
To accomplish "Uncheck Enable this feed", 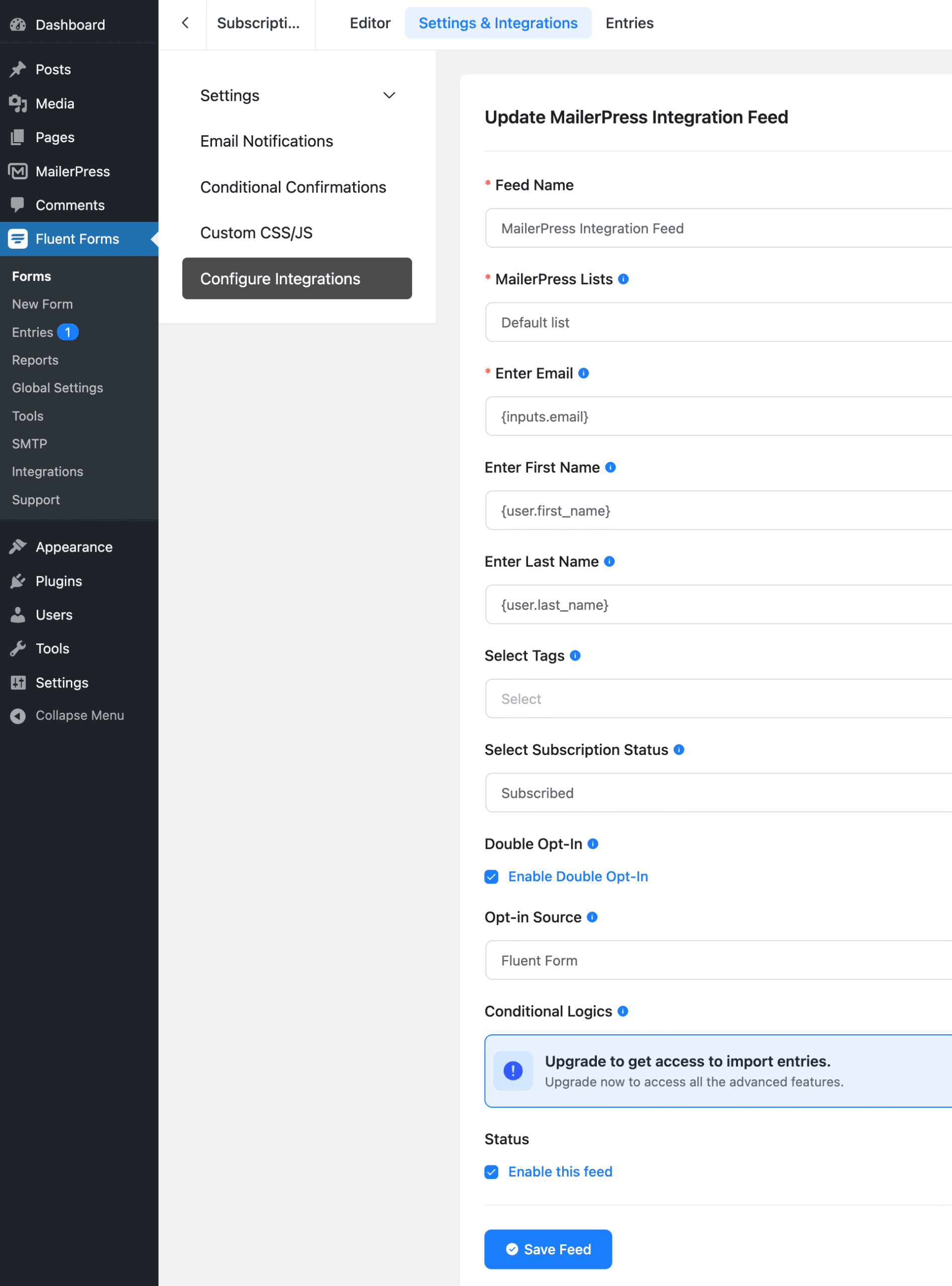I will pyautogui.click(x=491, y=1171).
